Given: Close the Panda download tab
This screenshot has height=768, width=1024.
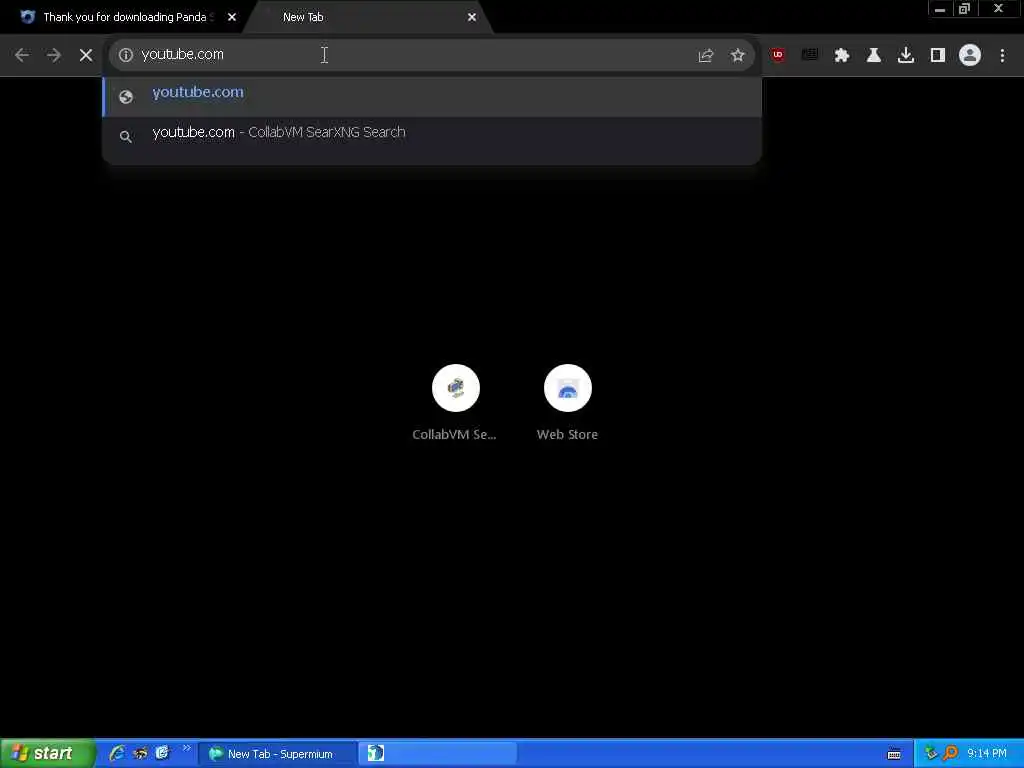Looking at the screenshot, I should click(232, 17).
